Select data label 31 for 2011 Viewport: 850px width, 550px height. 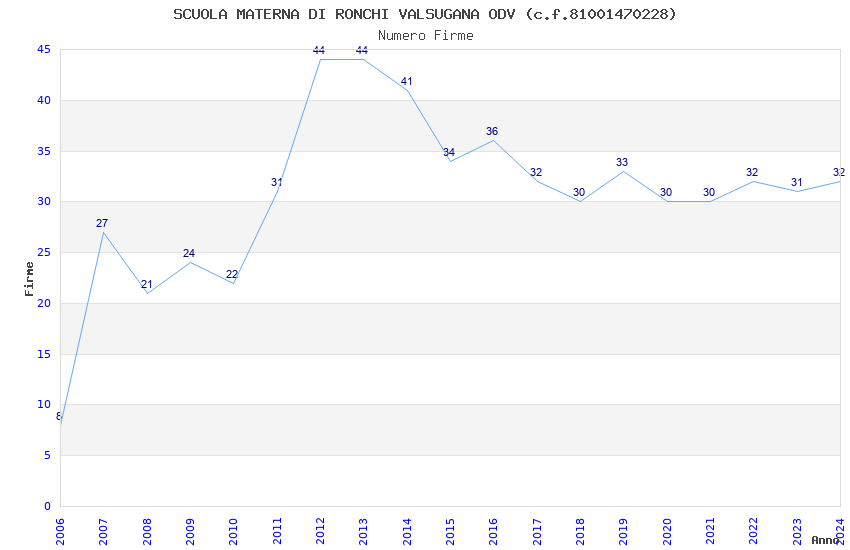[x=277, y=183]
